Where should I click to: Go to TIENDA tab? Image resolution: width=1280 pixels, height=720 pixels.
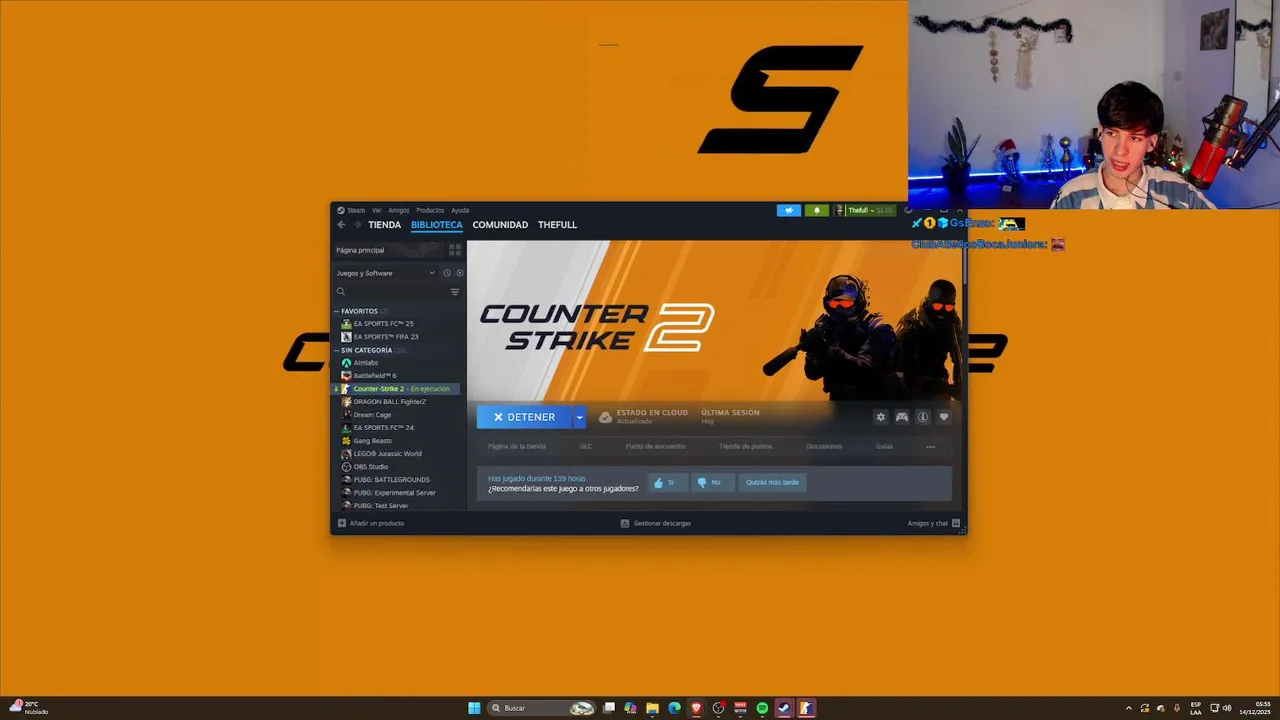pyautogui.click(x=384, y=225)
